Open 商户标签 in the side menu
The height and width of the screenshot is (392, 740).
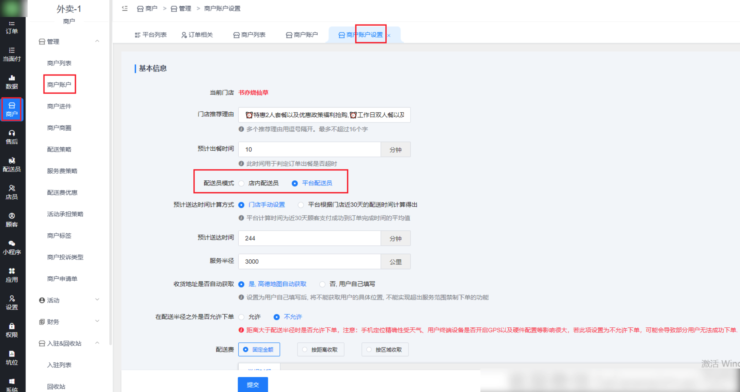click(59, 235)
